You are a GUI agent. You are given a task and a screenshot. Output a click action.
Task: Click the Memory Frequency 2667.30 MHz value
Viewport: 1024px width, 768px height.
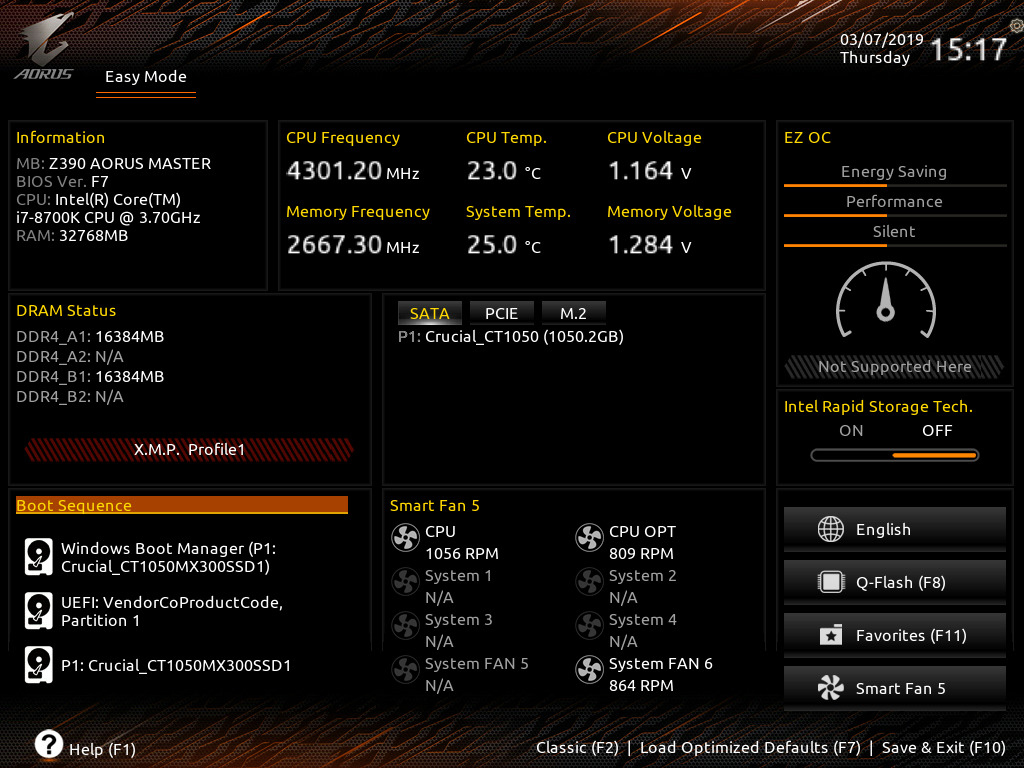353,245
